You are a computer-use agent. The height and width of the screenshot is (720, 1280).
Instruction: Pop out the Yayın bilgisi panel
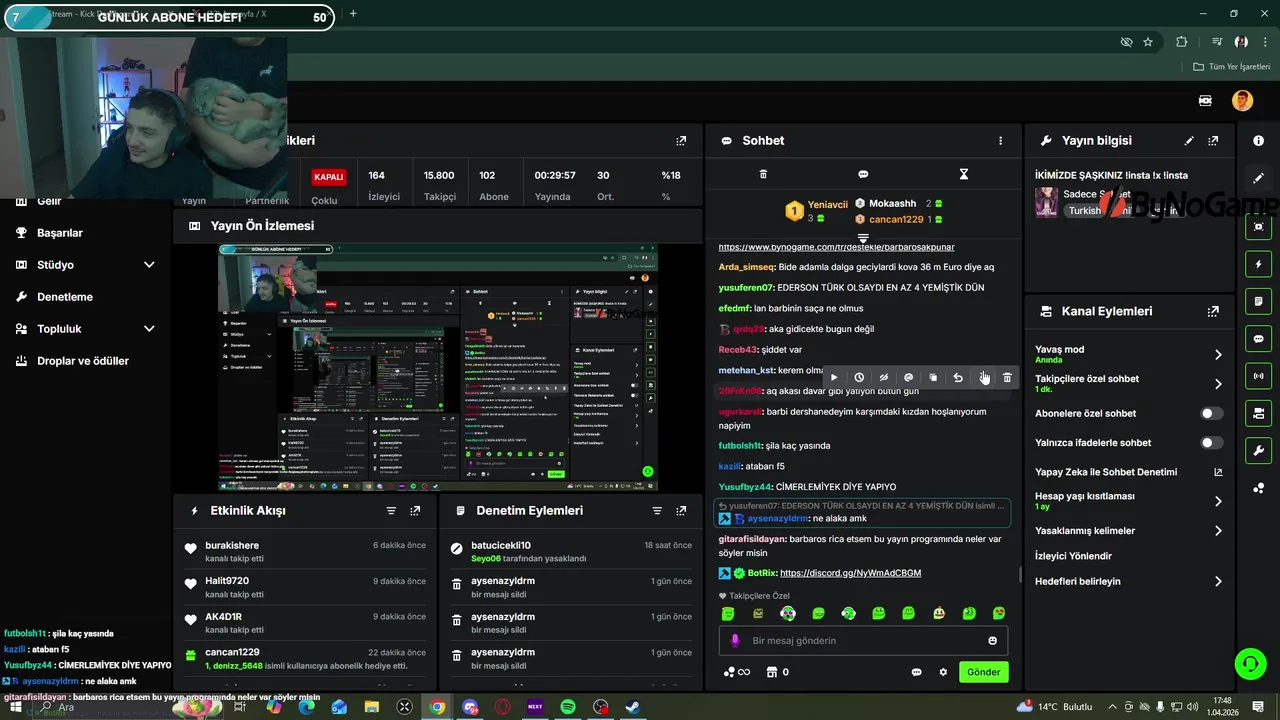[1213, 141]
